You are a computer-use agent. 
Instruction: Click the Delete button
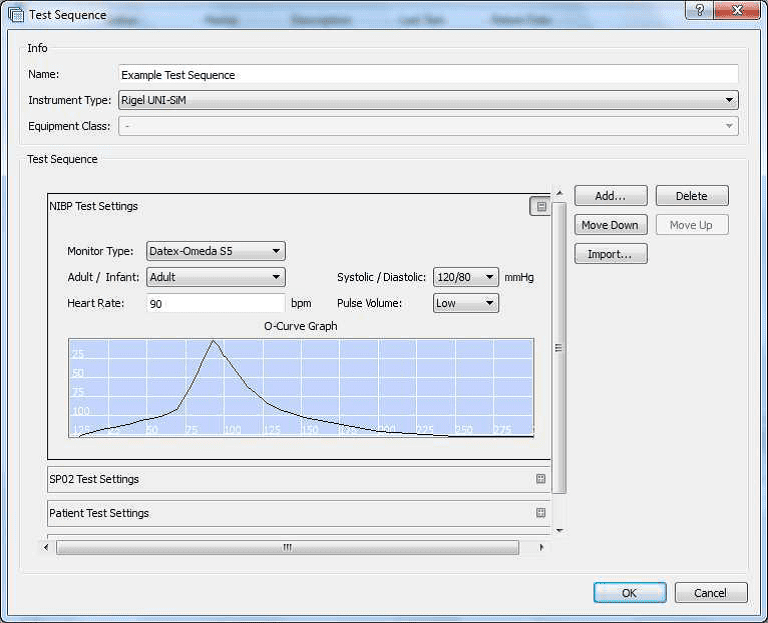pyautogui.click(x=691, y=196)
